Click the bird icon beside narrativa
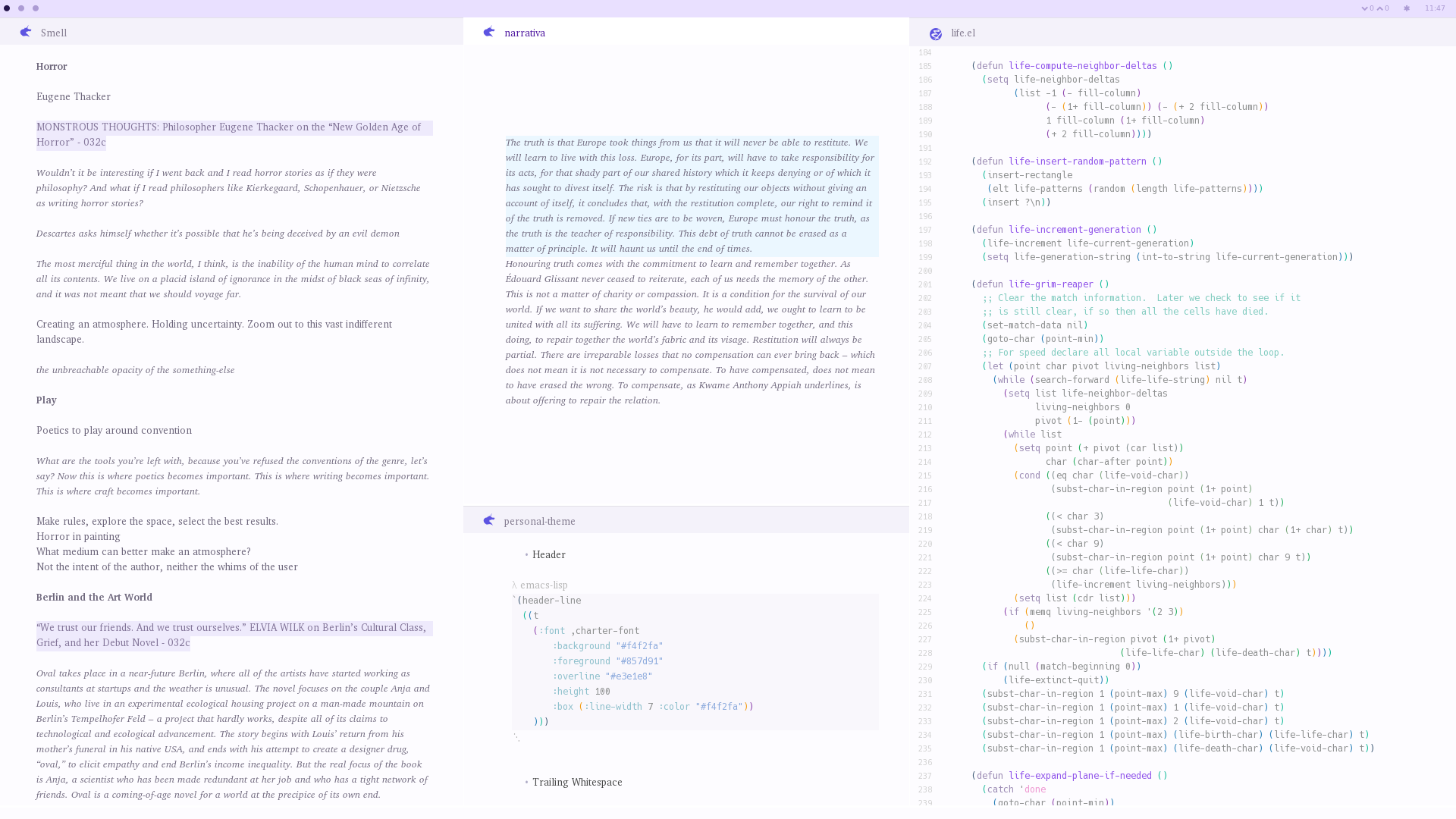Screen dimensions: 1456x819 [489, 32]
